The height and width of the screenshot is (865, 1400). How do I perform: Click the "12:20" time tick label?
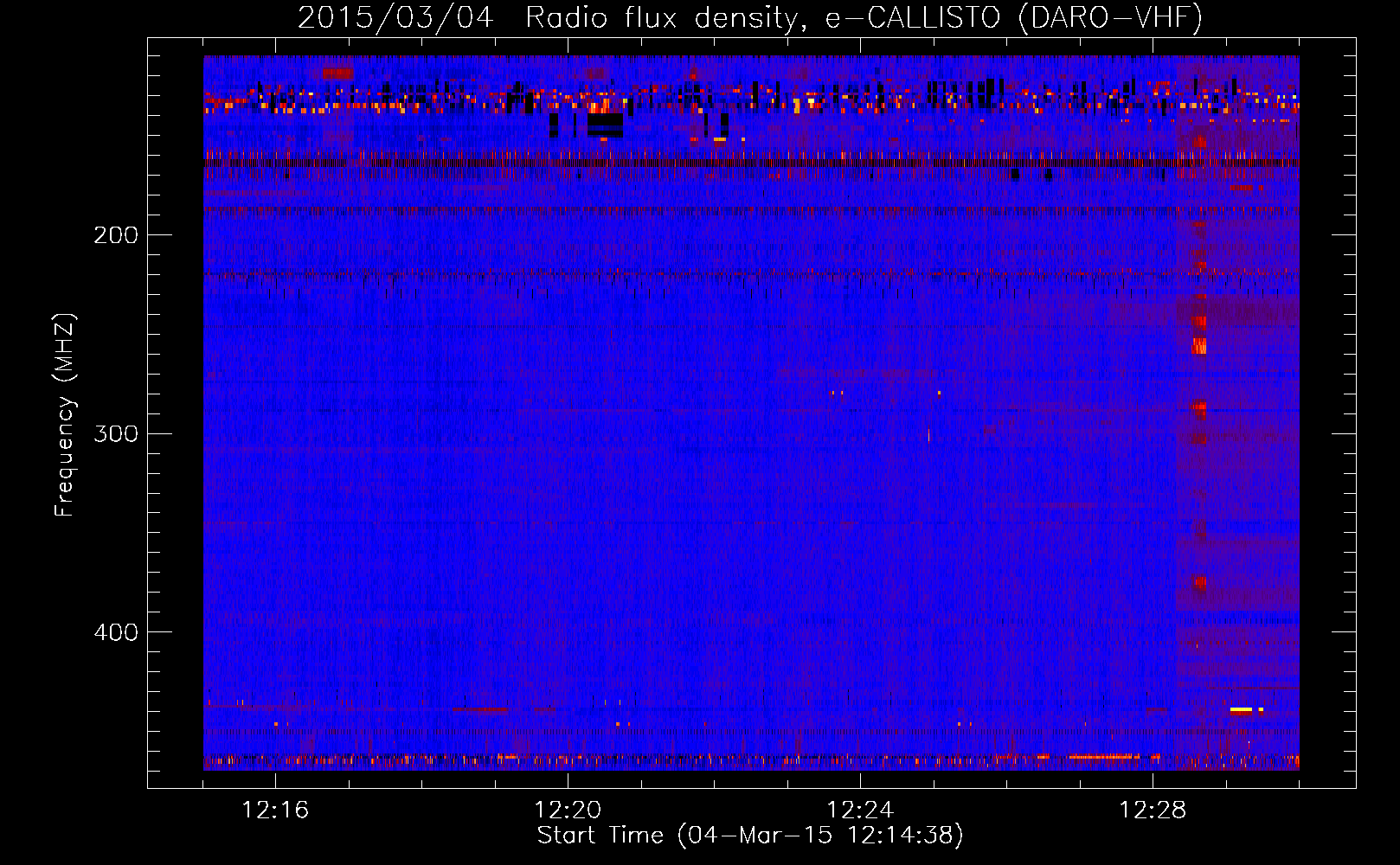(x=568, y=810)
